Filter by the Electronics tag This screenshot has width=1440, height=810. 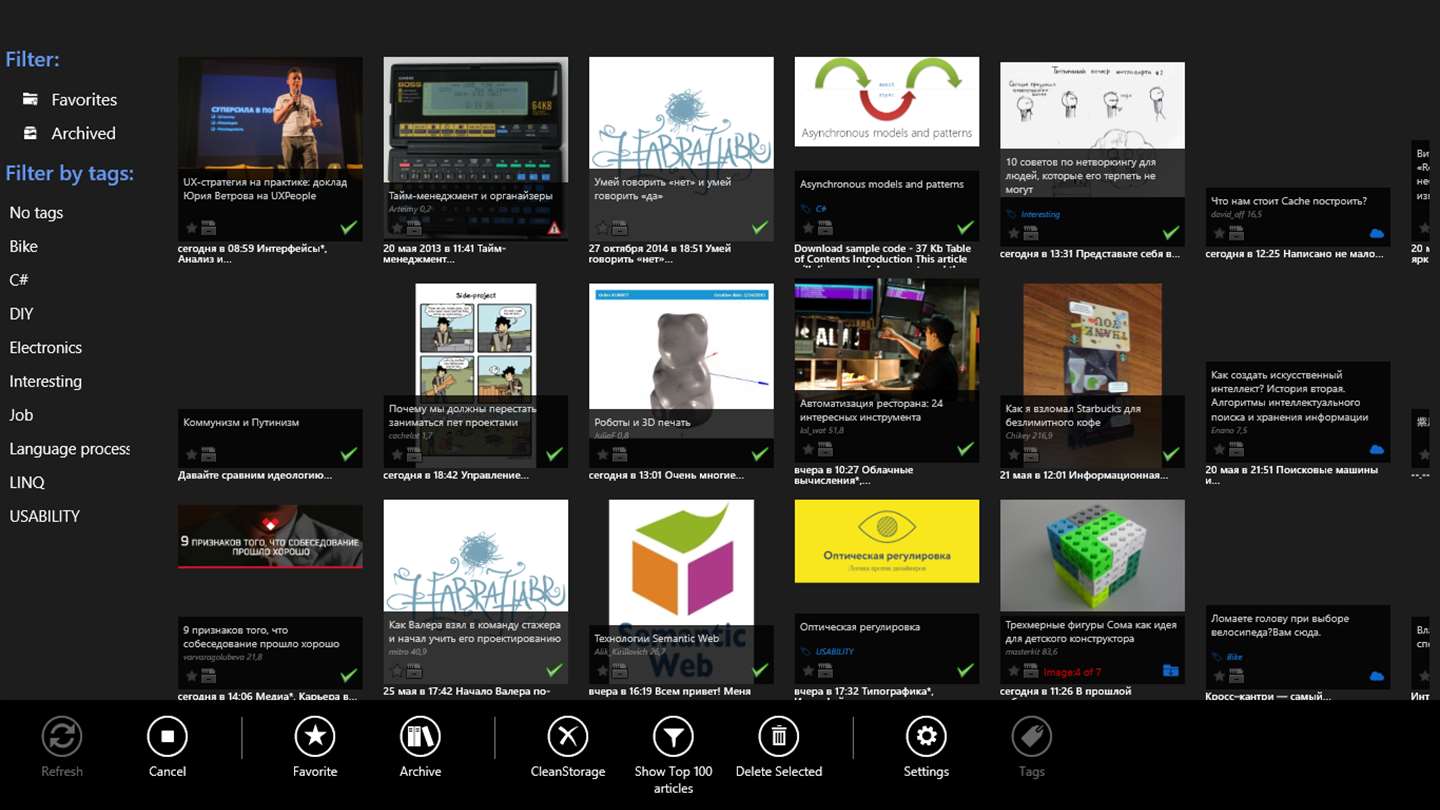(45, 348)
